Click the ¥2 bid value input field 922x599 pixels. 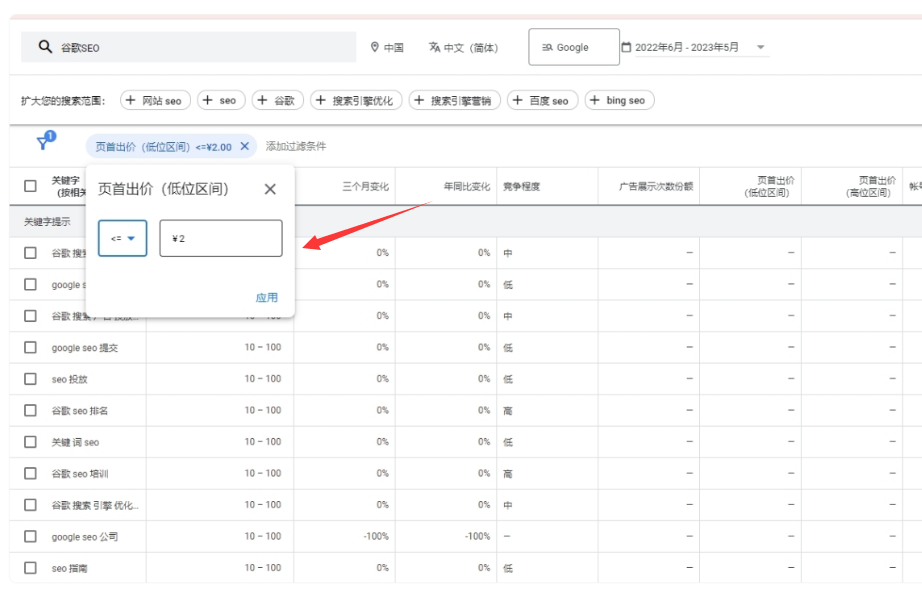point(220,238)
